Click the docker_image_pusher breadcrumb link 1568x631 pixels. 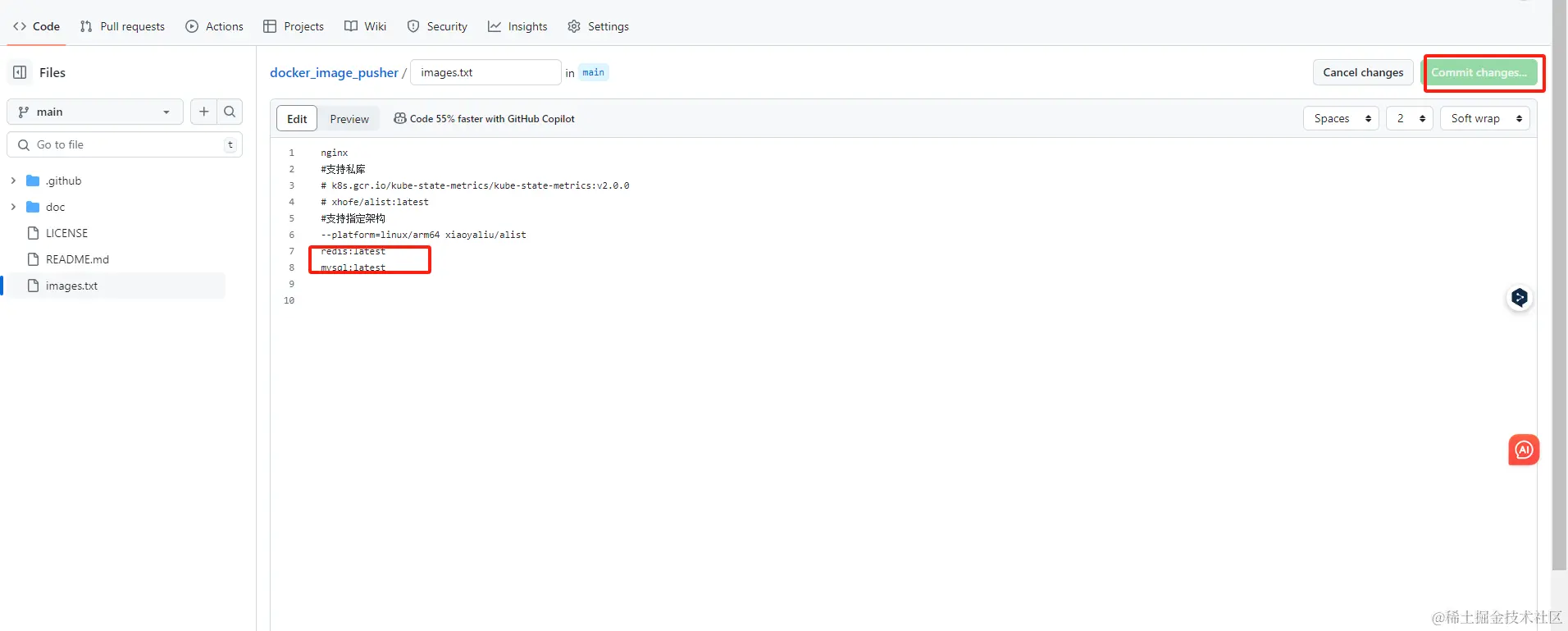[334, 72]
